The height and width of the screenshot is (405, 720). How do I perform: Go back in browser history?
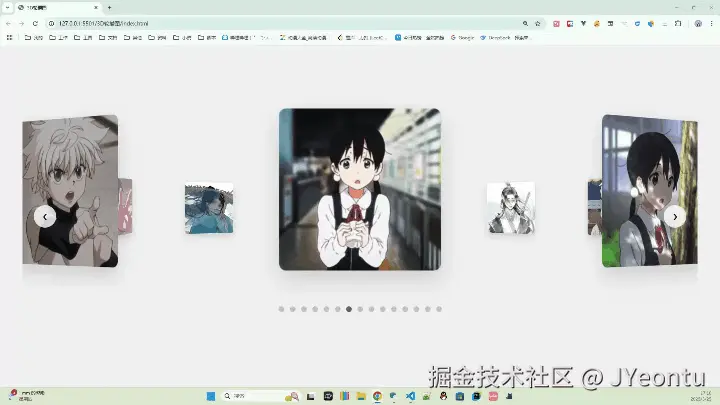(x=8, y=23)
